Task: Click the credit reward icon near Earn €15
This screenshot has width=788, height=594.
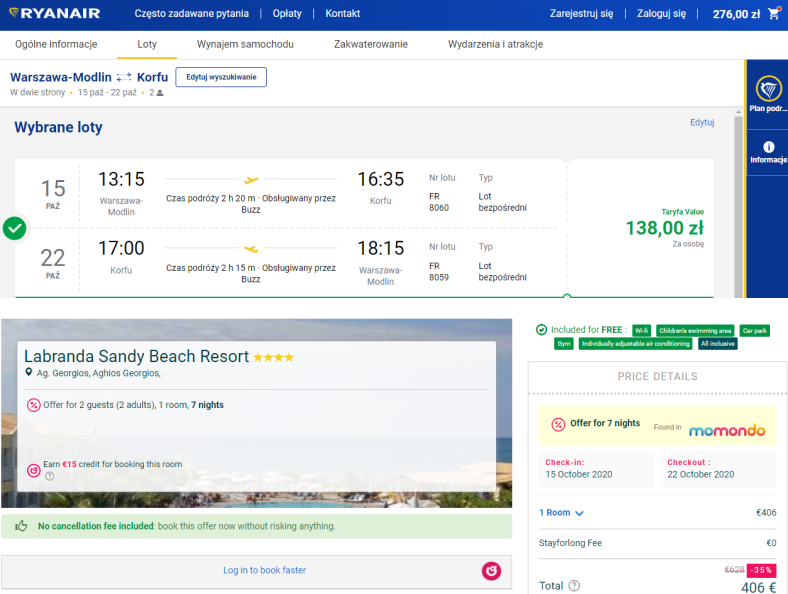Action: point(33,470)
